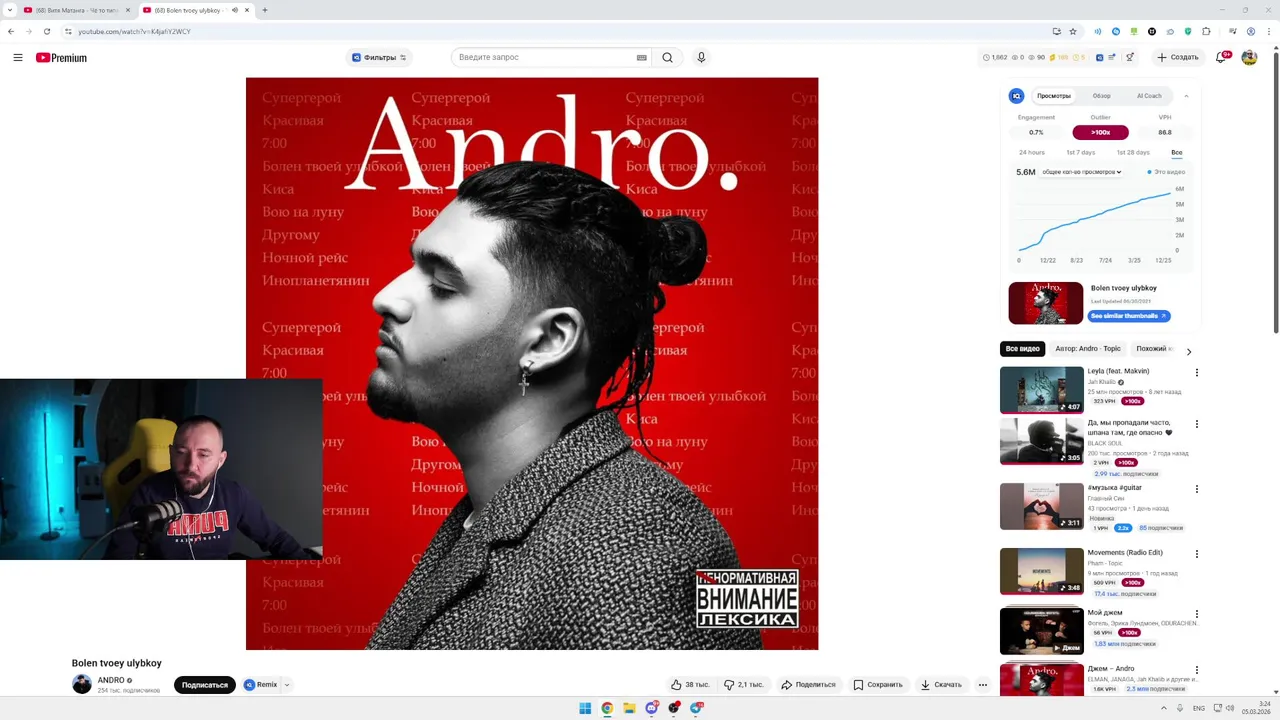Image resolution: width=1280 pixels, height=720 pixels.
Task: Click the browser address bar URL
Action: click(134, 31)
